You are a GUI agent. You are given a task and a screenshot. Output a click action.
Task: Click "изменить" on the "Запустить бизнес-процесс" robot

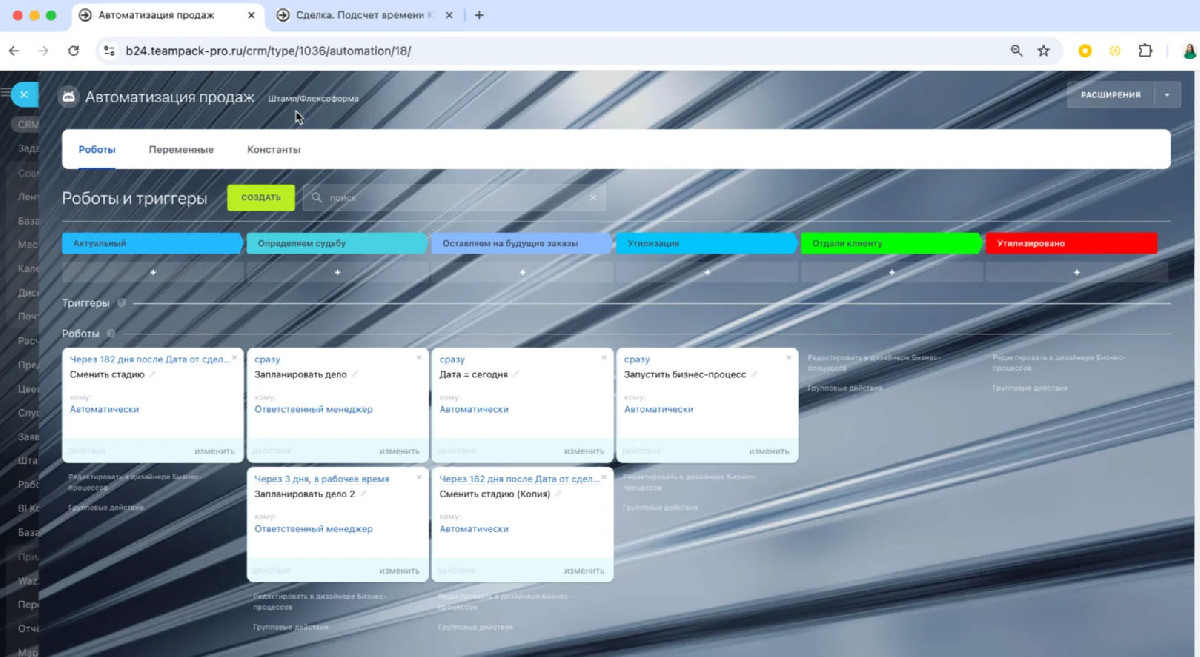point(768,451)
